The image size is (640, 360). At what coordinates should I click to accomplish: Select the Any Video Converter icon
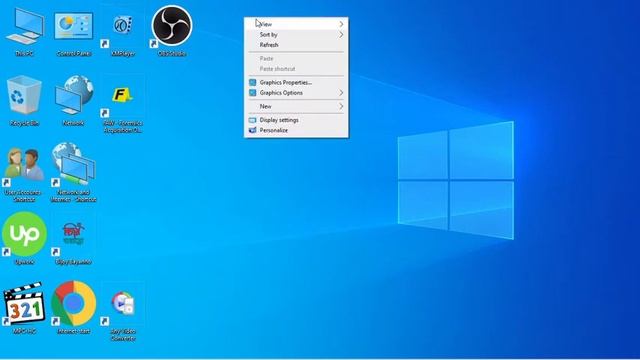coord(122,303)
